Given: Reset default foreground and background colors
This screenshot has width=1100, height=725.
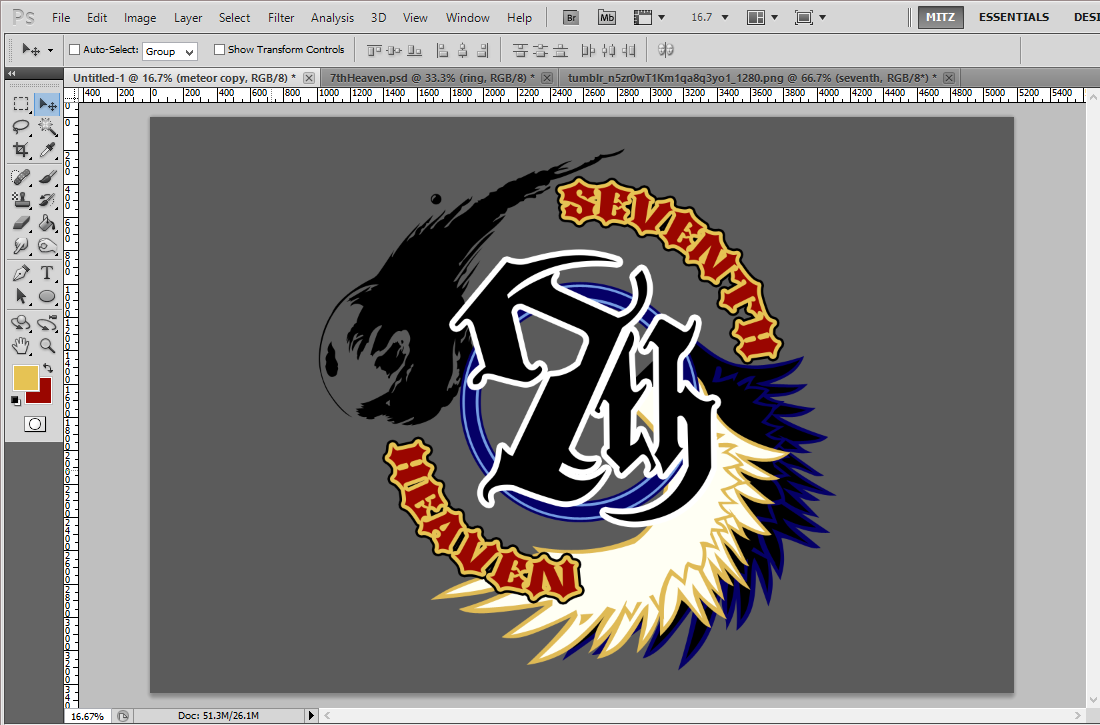Looking at the screenshot, I should [x=15, y=401].
